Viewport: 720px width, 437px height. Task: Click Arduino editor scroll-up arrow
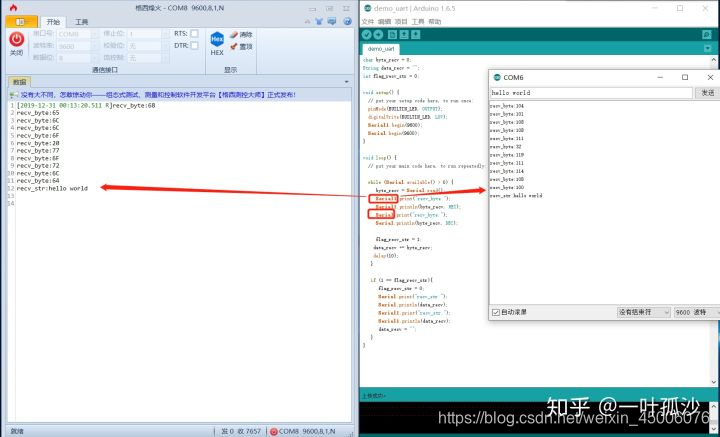[714, 60]
